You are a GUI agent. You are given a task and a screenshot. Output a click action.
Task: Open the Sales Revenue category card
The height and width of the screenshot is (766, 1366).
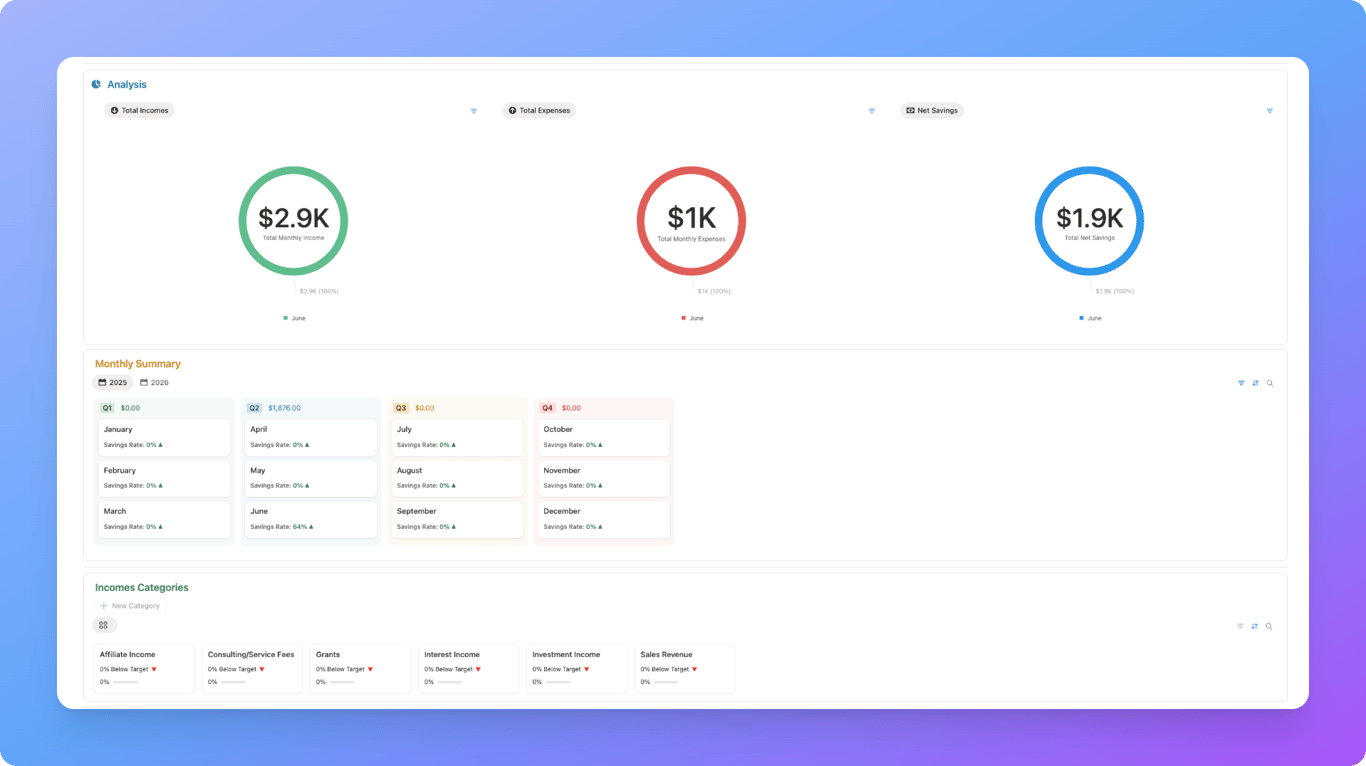coord(685,668)
